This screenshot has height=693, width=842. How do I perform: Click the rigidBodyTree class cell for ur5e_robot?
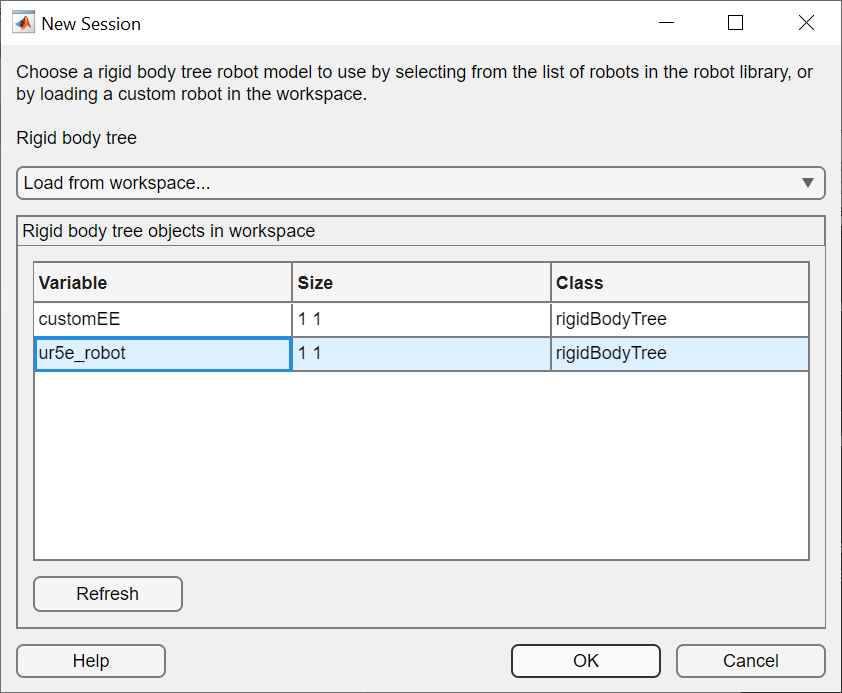(x=680, y=354)
